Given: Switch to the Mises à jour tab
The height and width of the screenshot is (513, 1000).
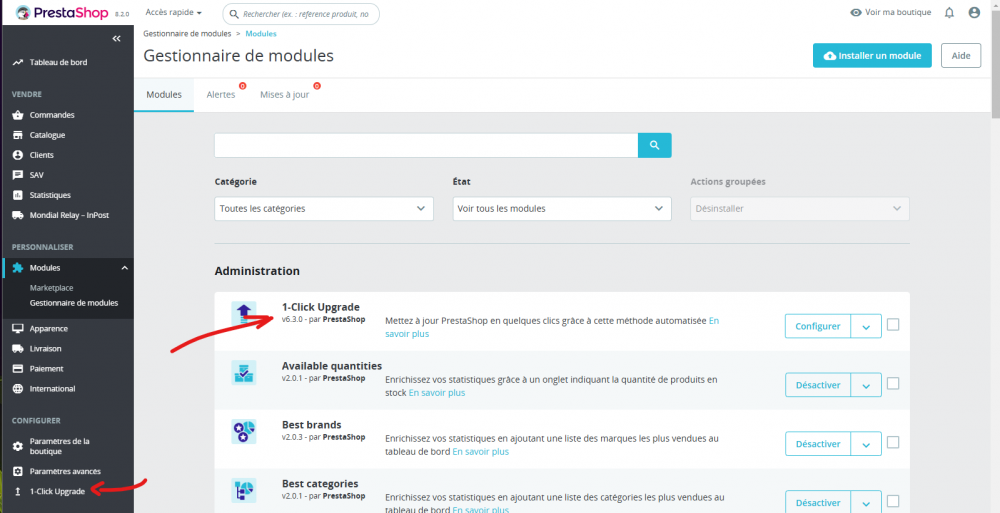Looking at the screenshot, I should click(284, 94).
